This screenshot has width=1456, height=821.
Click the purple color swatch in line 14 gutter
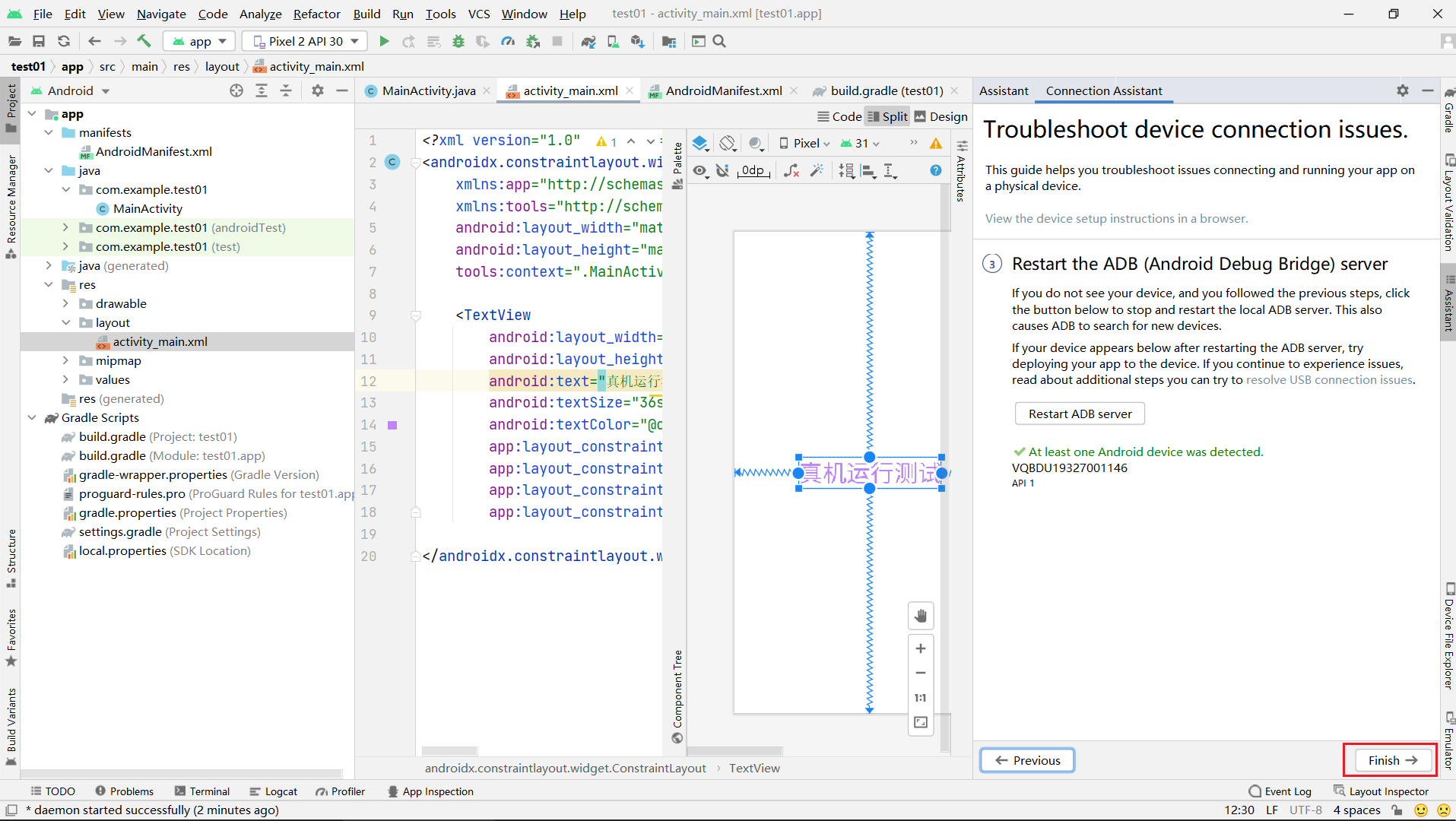tap(392, 425)
